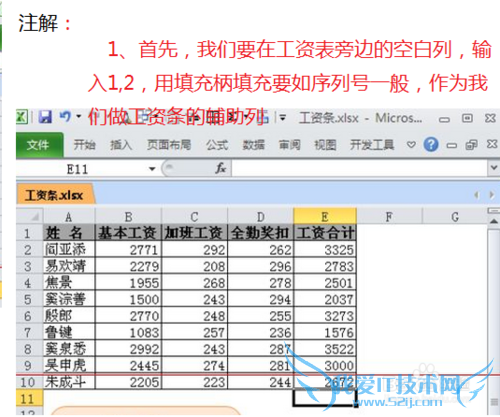Select highlighted row 11 header

(x=29, y=398)
